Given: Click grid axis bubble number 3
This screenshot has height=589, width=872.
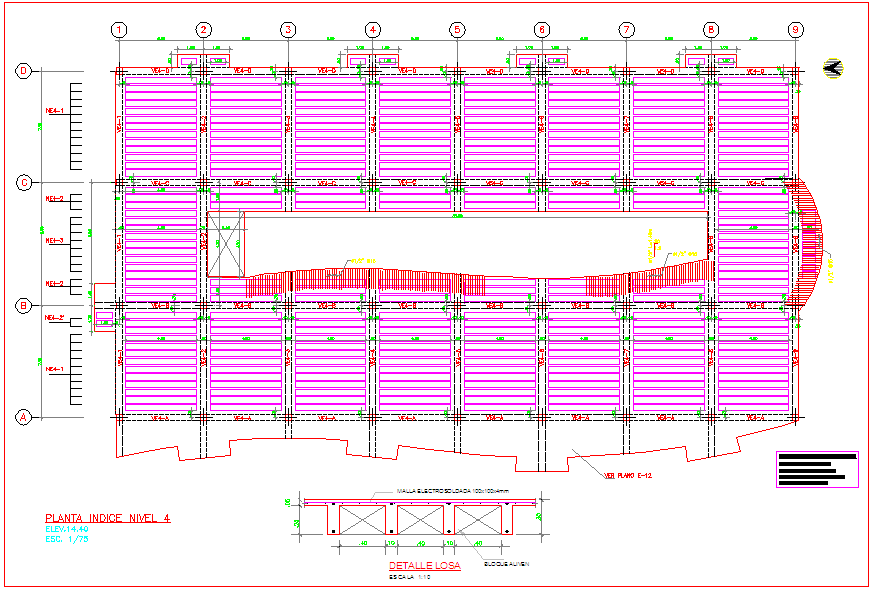Looking at the screenshot, I should [x=288, y=30].
